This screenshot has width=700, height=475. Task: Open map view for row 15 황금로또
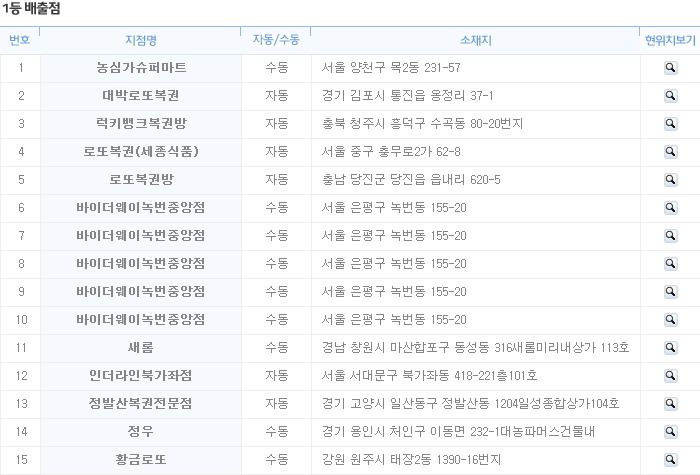(670, 460)
